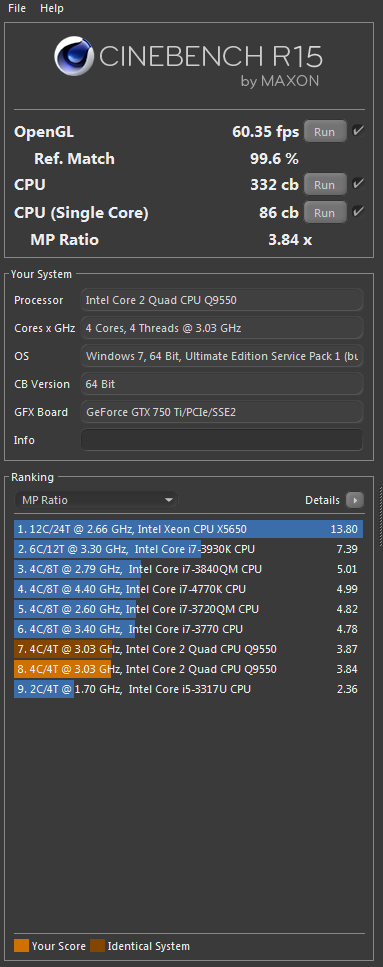Click the Cinebench logo sphere icon
Image resolution: width=383 pixels, height=967 pixels.
(73, 56)
